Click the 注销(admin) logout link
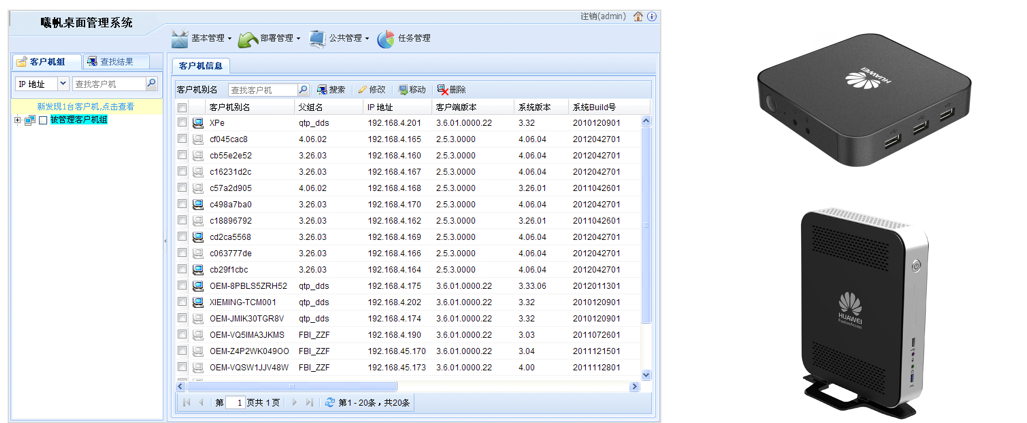Screen dimensions: 1027x423 604,16
